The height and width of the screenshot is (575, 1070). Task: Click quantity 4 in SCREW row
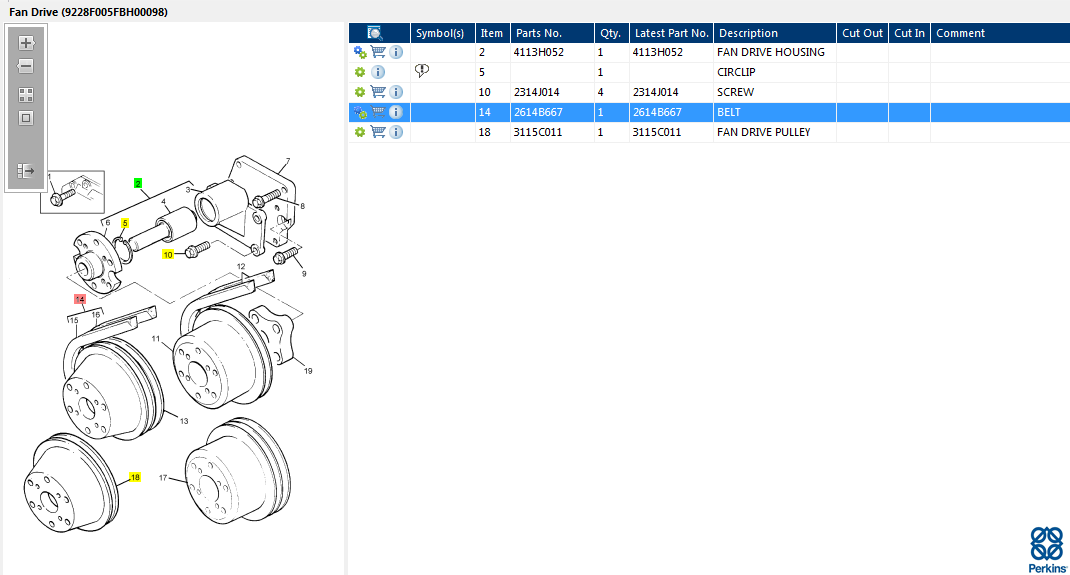601,92
